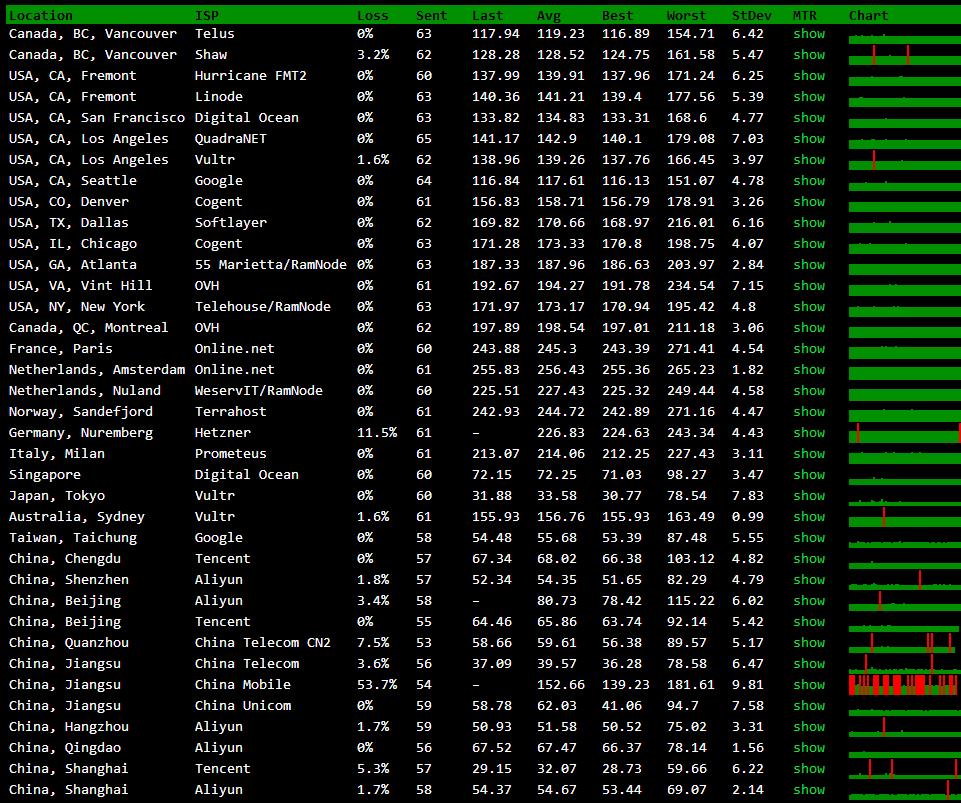
Task: Select the 'USA, TX, Dallas' location cell
Action: coord(69,223)
